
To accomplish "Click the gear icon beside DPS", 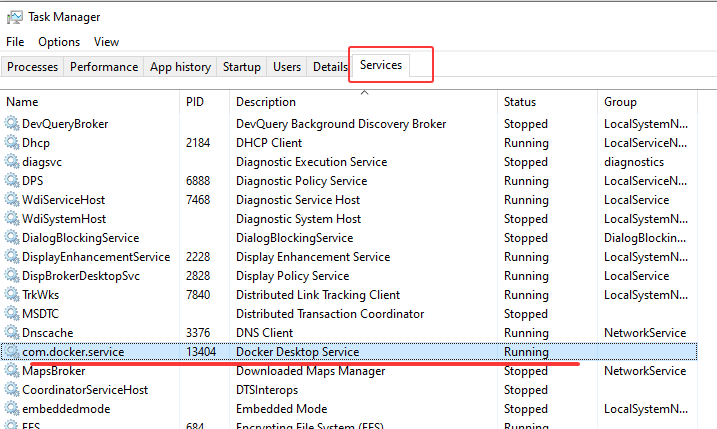I will [x=12, y=181].
